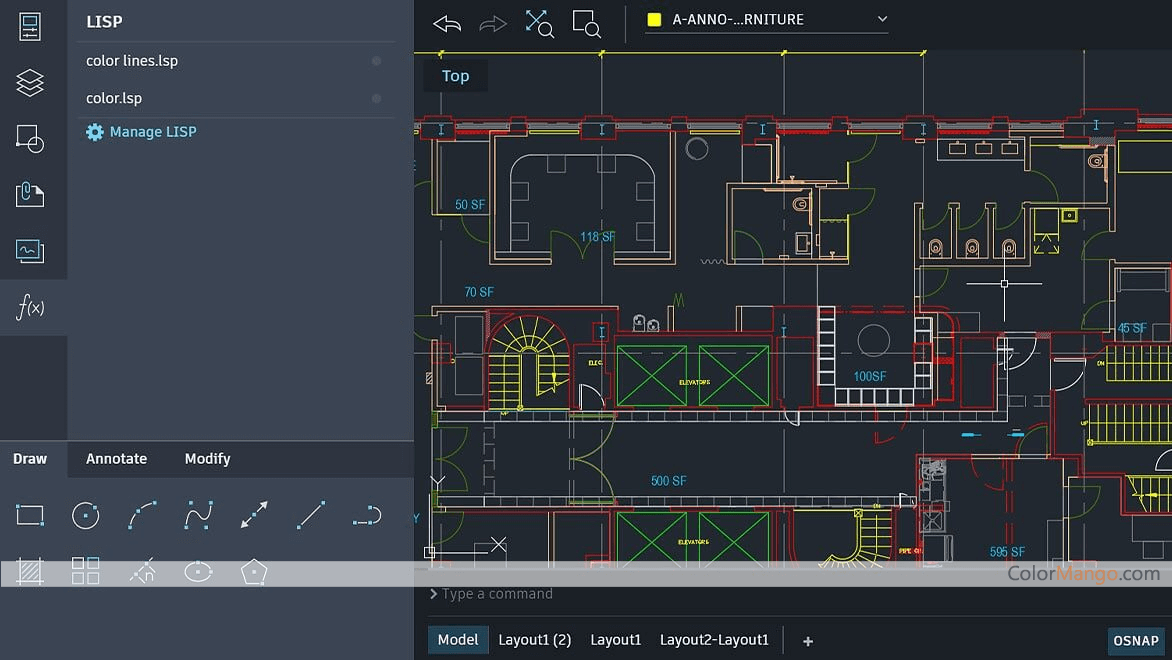Select the Arc draw tool

point(142,515)
